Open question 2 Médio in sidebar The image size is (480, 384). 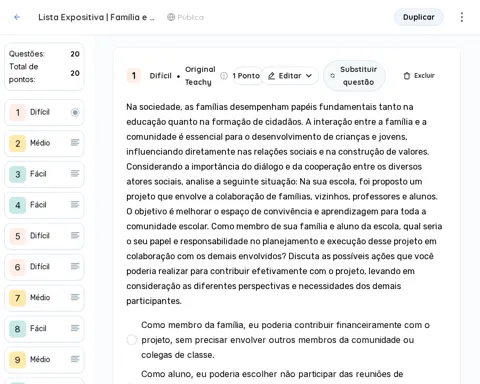point(44,143)
